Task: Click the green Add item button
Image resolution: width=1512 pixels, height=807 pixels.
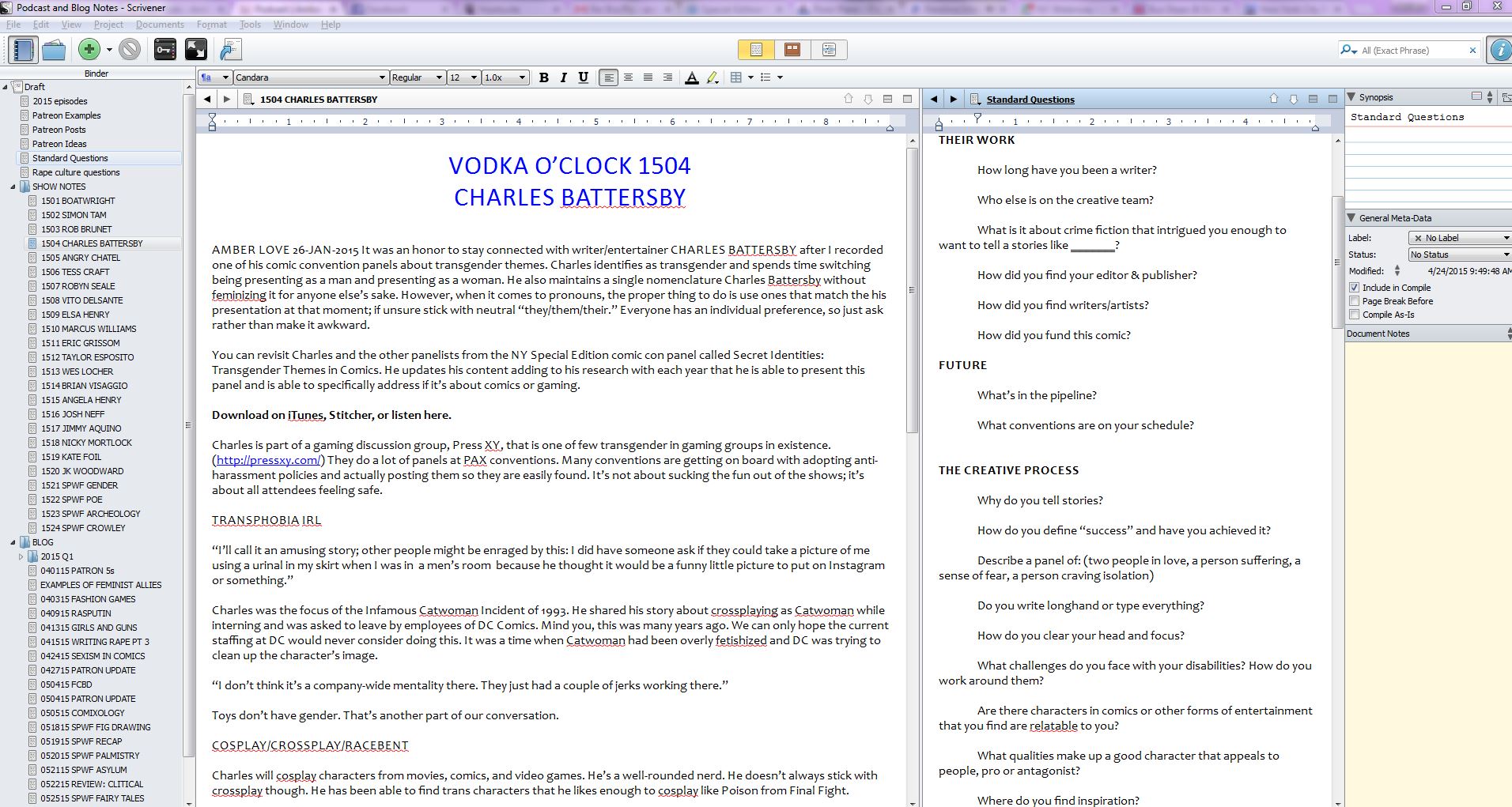Action: click(x=89, y=50)
